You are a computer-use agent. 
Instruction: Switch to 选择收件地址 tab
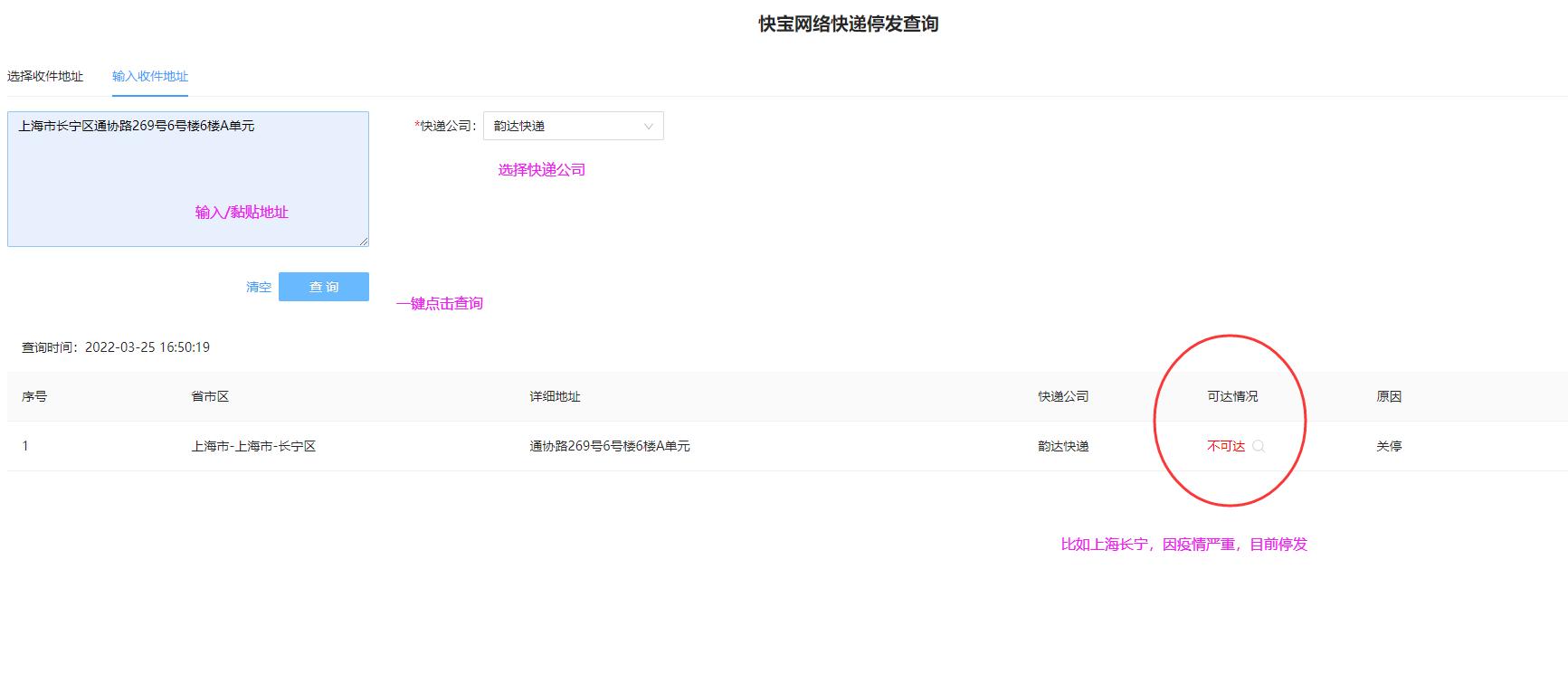(x=45, y=76)
